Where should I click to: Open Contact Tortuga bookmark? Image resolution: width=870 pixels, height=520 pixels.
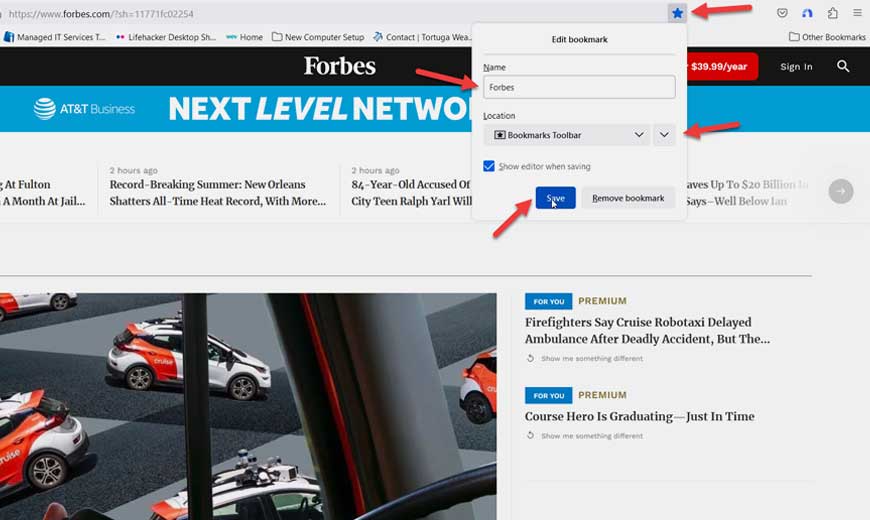pos(422,37)
